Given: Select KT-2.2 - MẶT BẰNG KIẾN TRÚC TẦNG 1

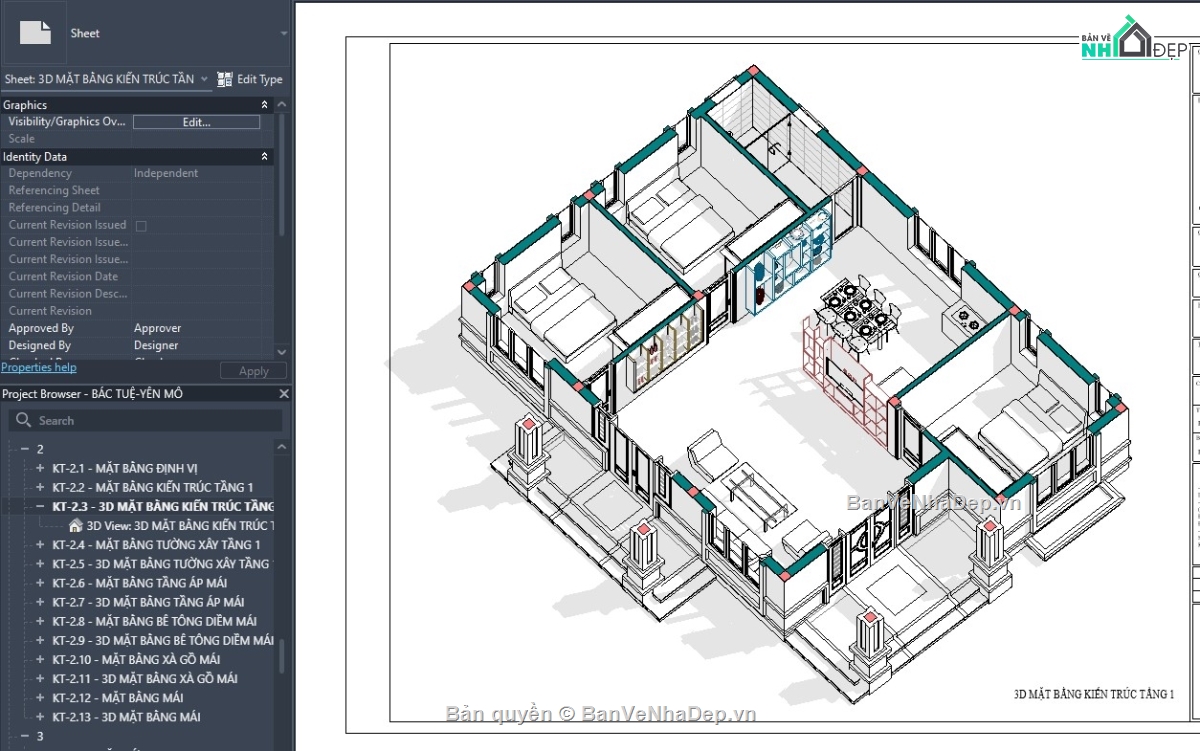Looking at the screenshot, I should pos(153,487).
